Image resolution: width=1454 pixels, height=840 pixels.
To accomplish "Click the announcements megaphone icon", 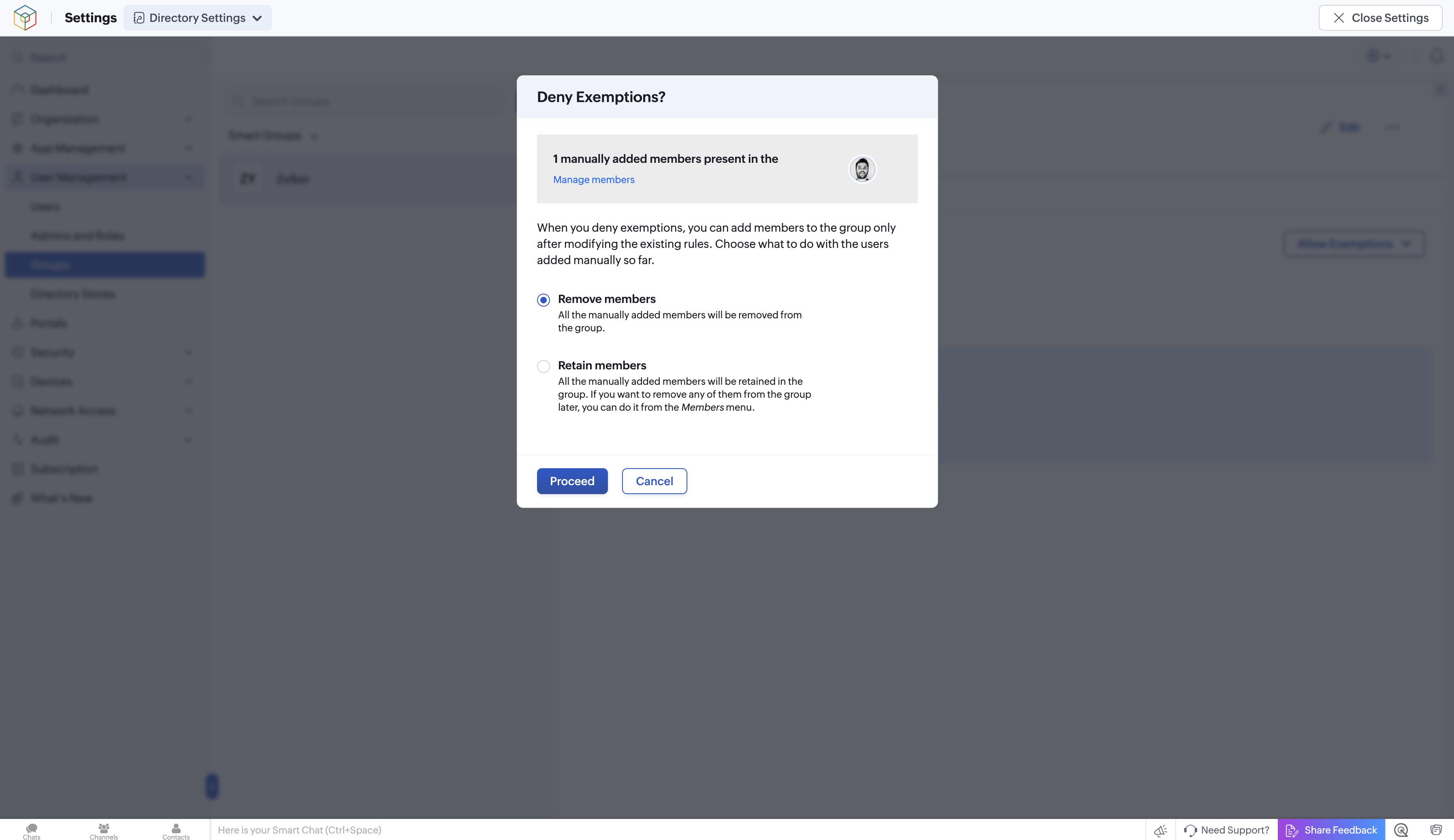I will point(1160,830).
